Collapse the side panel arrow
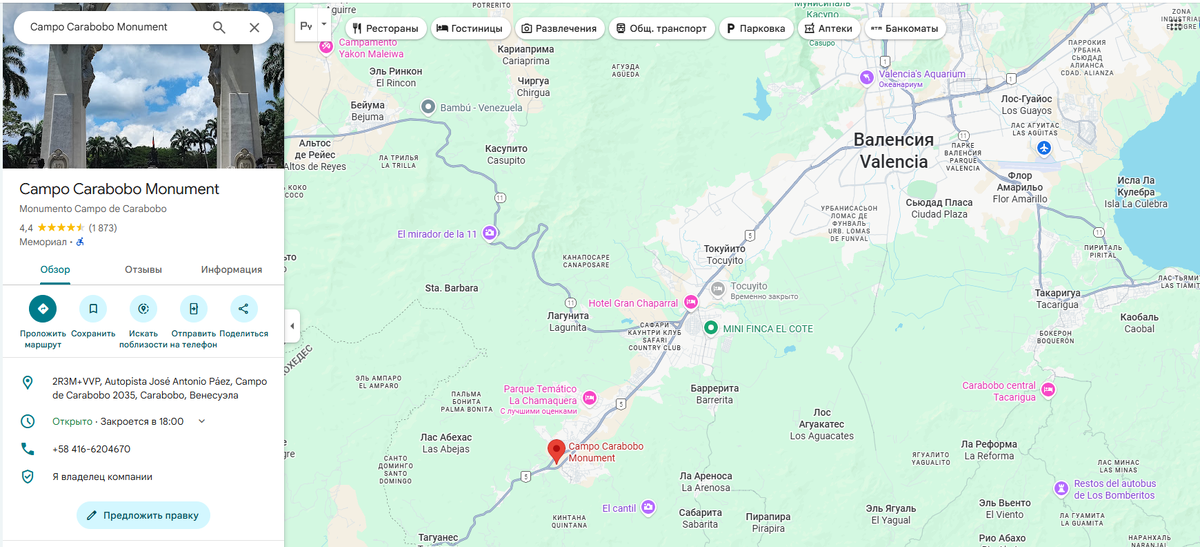The image size is (1200, 547). [291, 326]
